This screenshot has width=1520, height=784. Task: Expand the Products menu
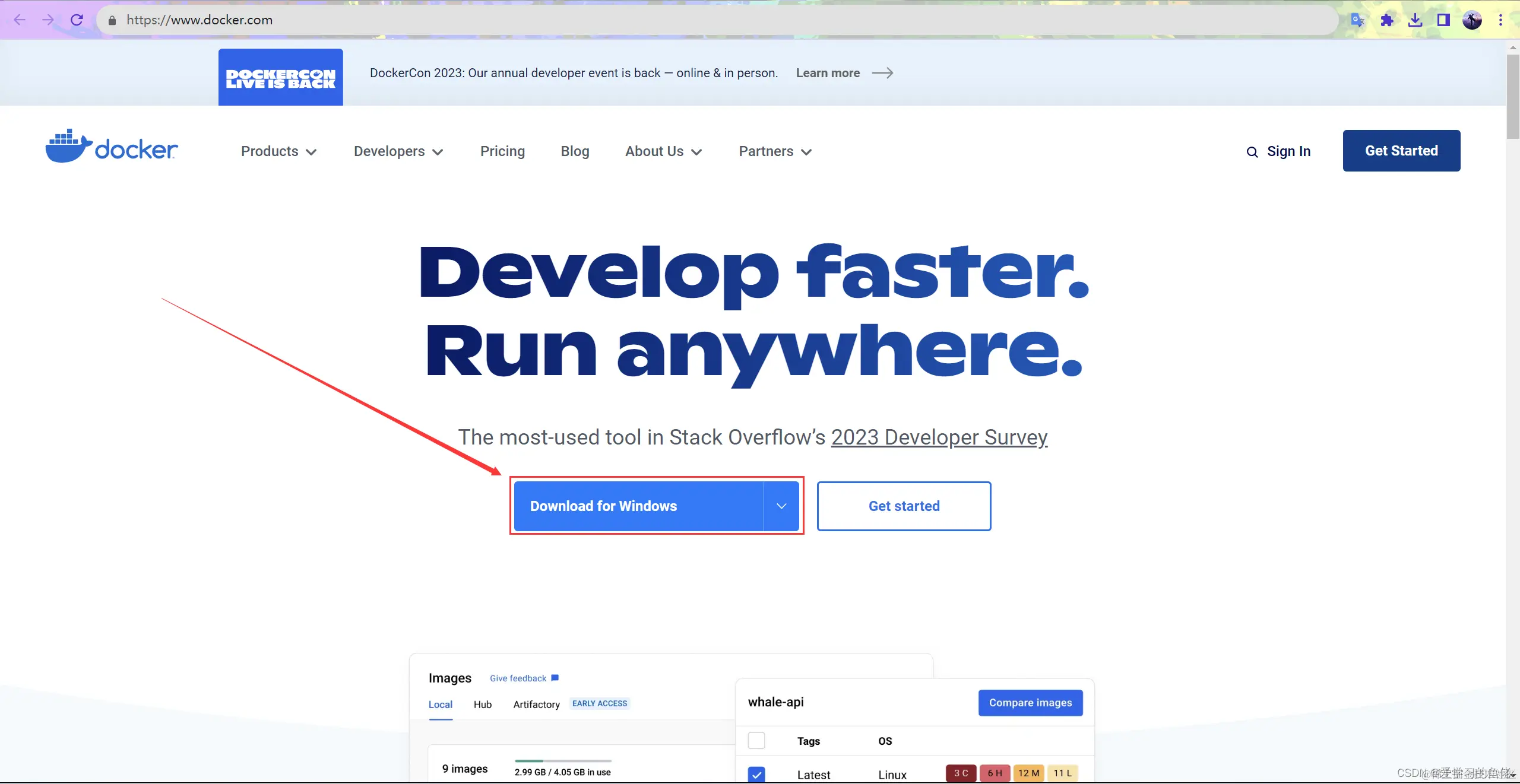(x=278, y=151)
